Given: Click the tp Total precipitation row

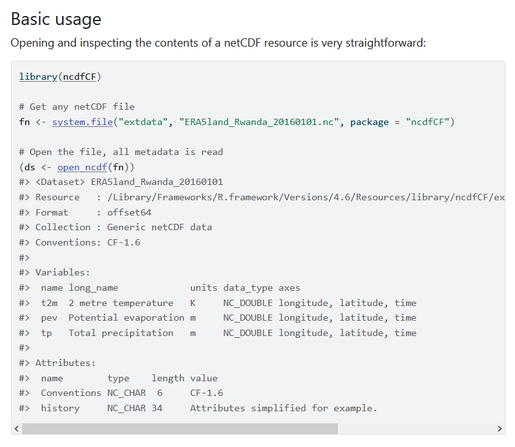Looking at the screenshot, I should [218, 333].
